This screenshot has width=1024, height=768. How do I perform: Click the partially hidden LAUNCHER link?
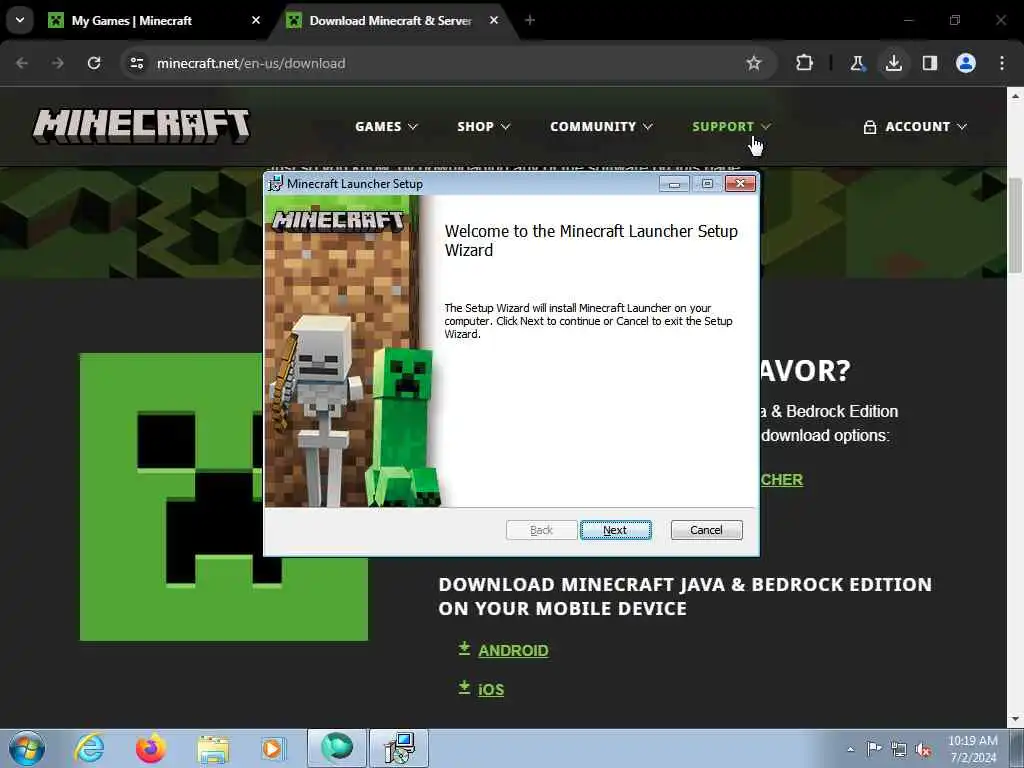[x=781, y=479]
